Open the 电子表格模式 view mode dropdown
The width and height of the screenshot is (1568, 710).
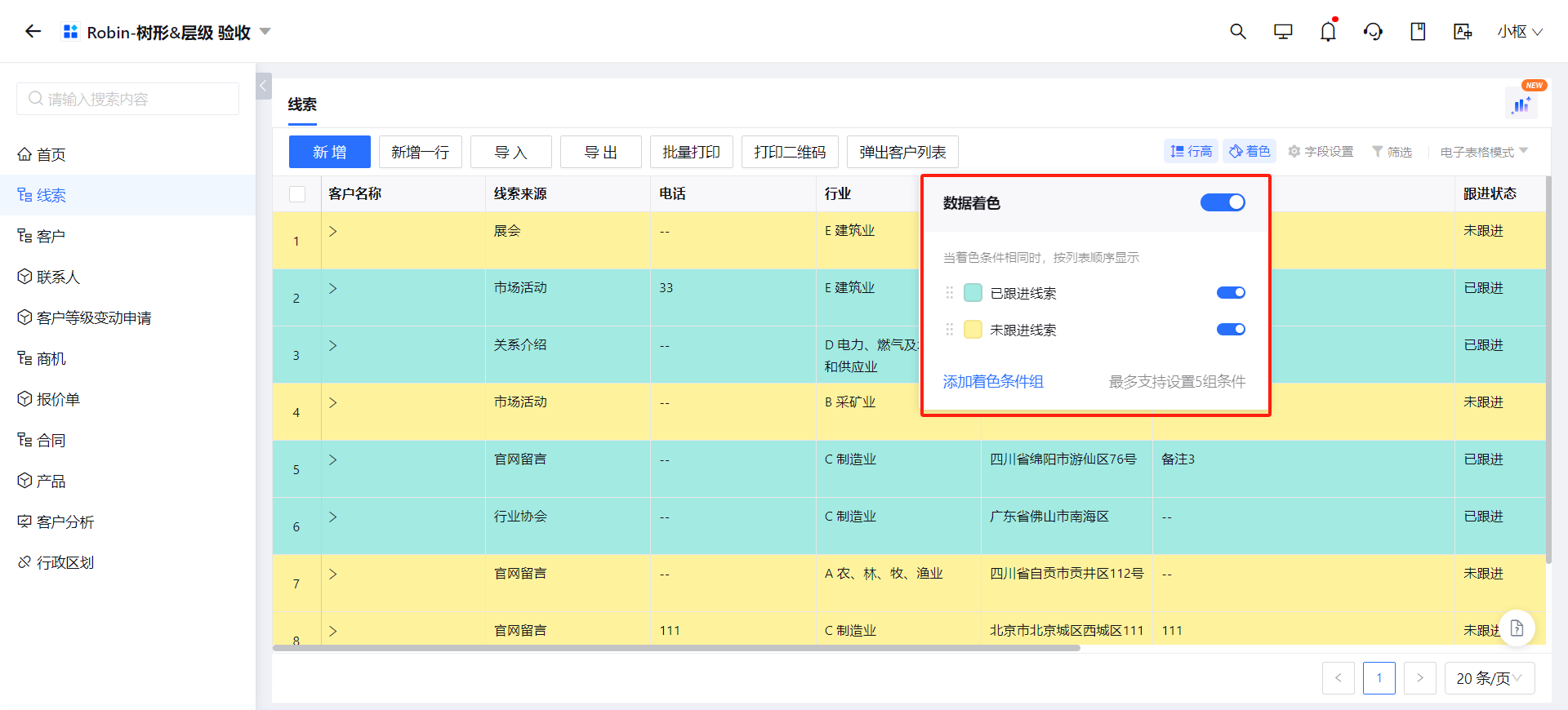[x=1484, y=152]
